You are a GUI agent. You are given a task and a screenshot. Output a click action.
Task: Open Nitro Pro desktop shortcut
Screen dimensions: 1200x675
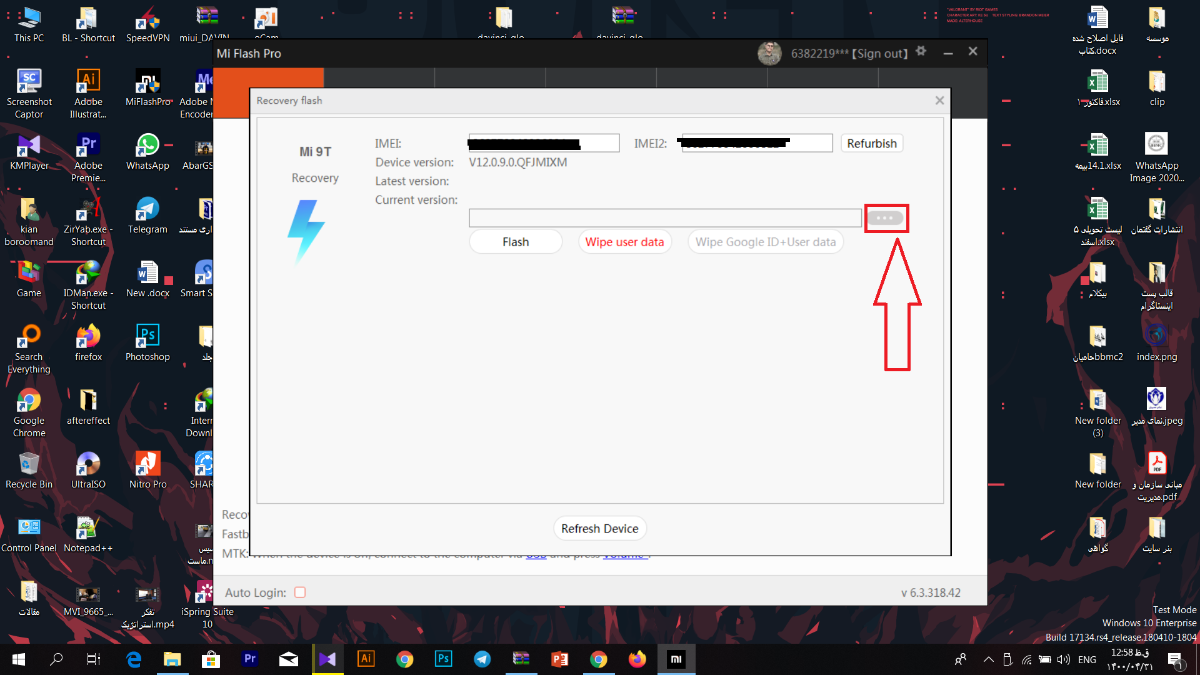click(148, 470)
